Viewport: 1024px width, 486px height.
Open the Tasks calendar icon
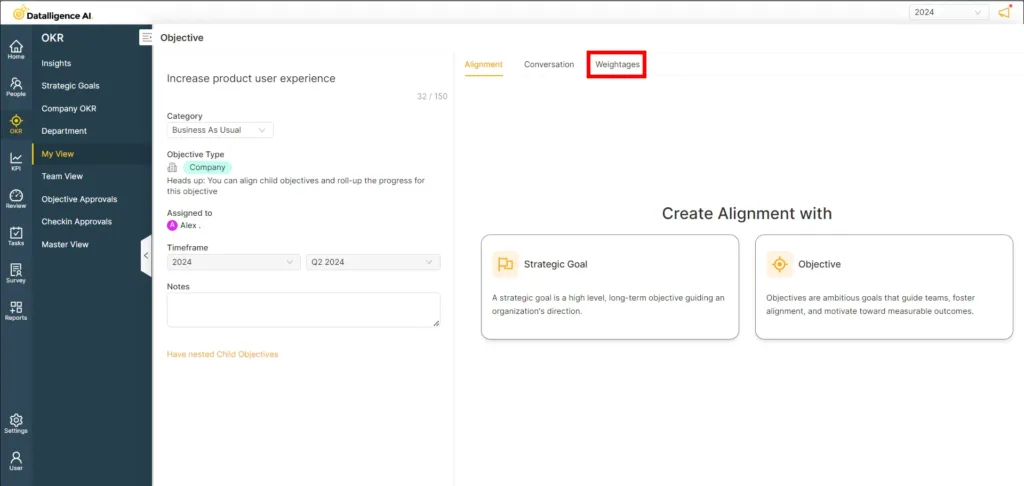coord(16,236)
